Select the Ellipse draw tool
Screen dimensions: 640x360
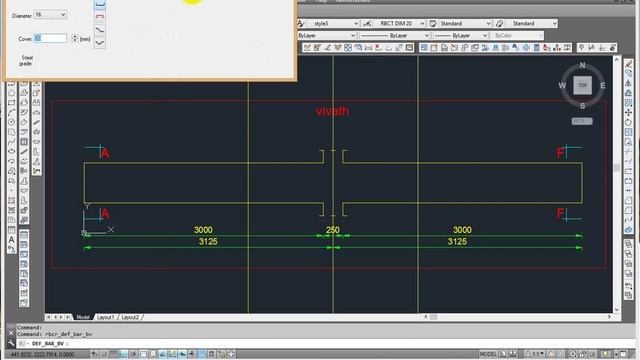pyautogui.click(x=11, y=151)
